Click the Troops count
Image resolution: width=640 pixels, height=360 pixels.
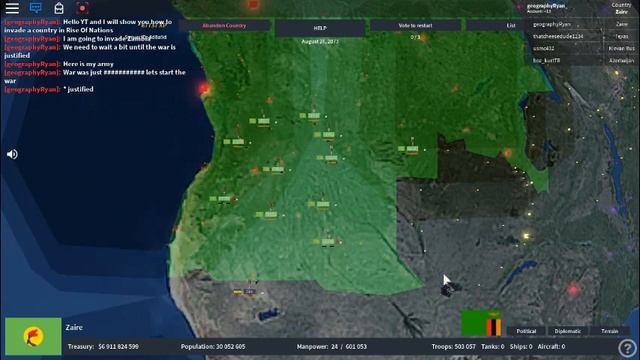click(453, 347)
